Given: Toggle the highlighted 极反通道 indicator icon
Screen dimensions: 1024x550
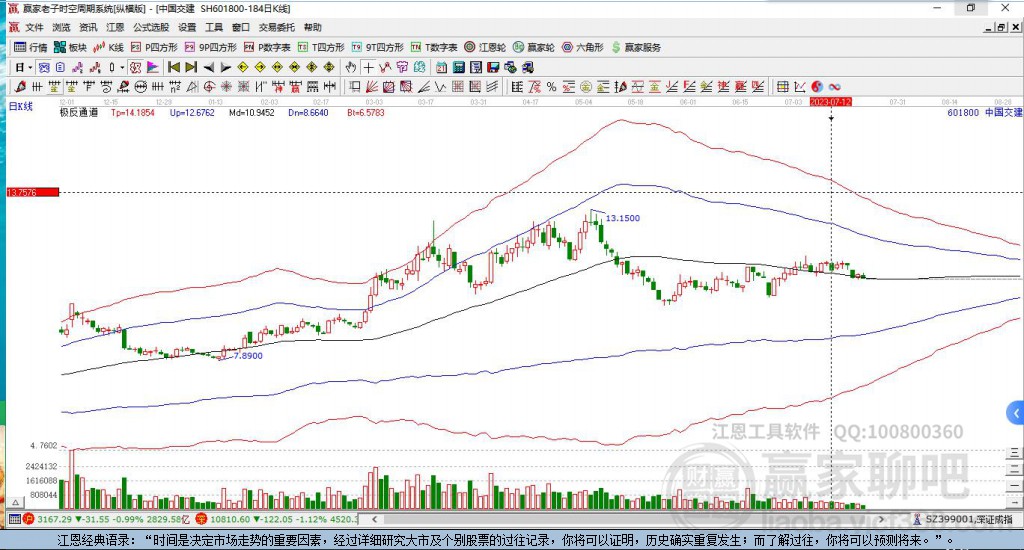Looking at the screenshot, I should click(135, 67).
